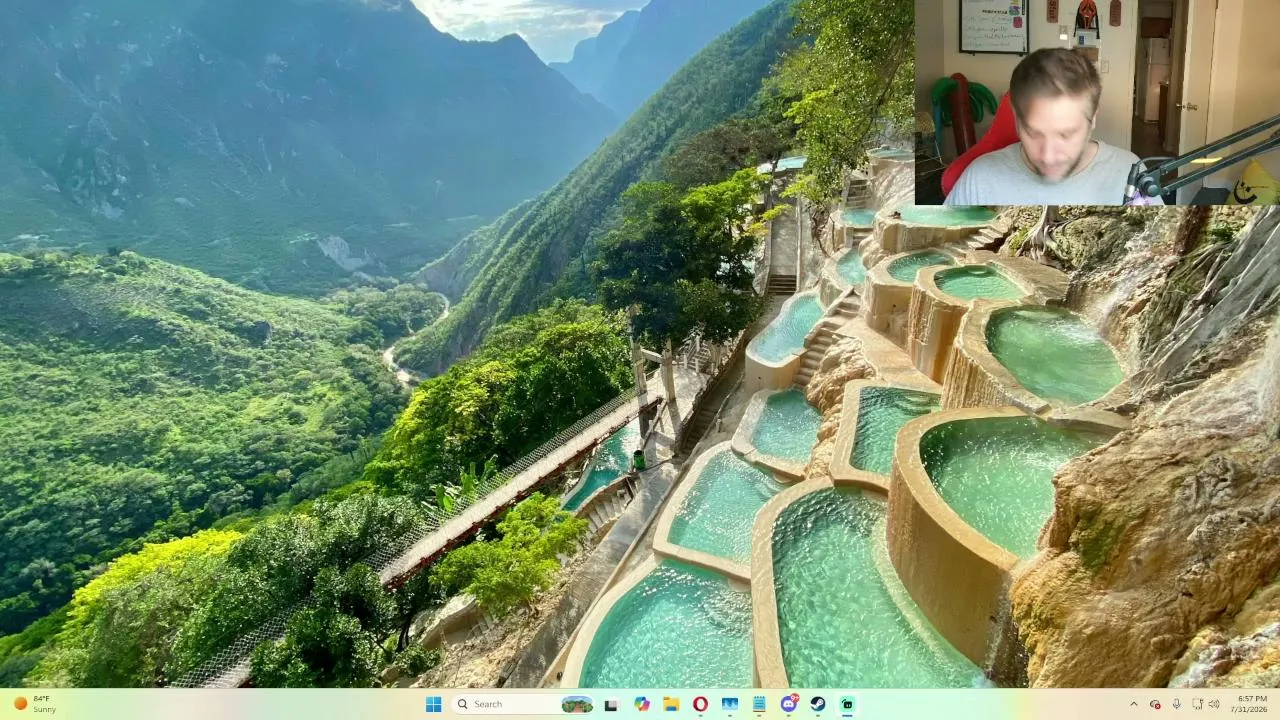The image size is (1280, 720).
Task: Open the blue landscape app icon
Action: tap(730, 704)
